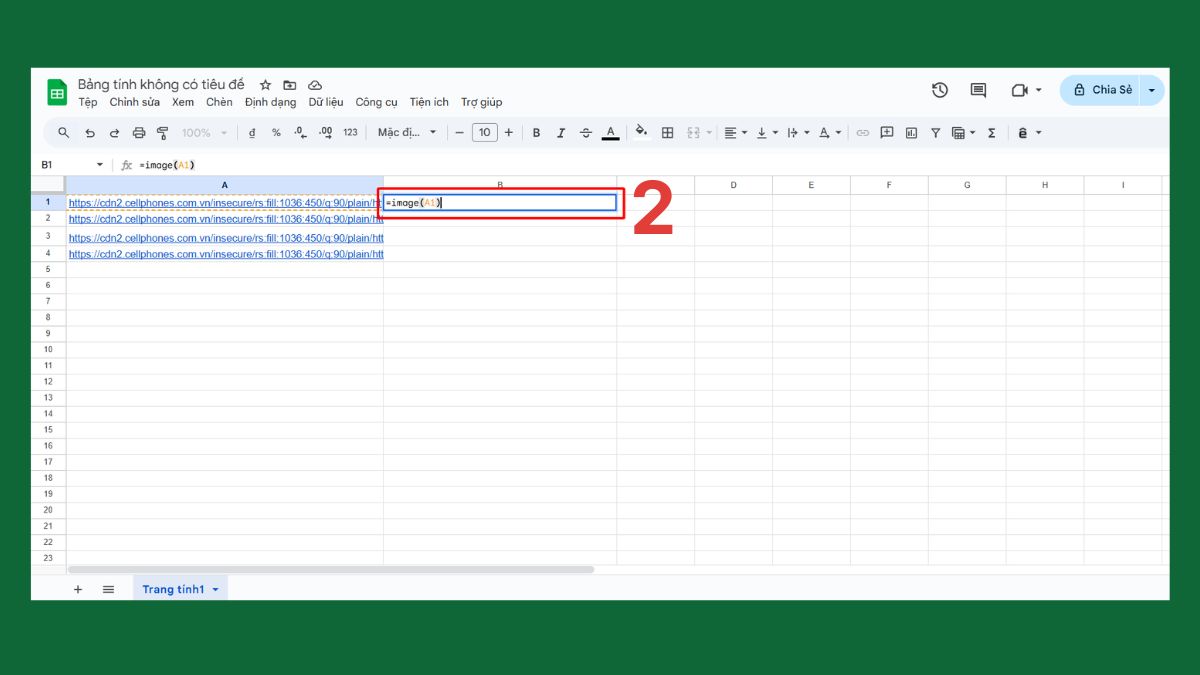Open the Chèn menu
Image resolution: width=1200 pixels, height=675 pixels.
tap(219, 101)
